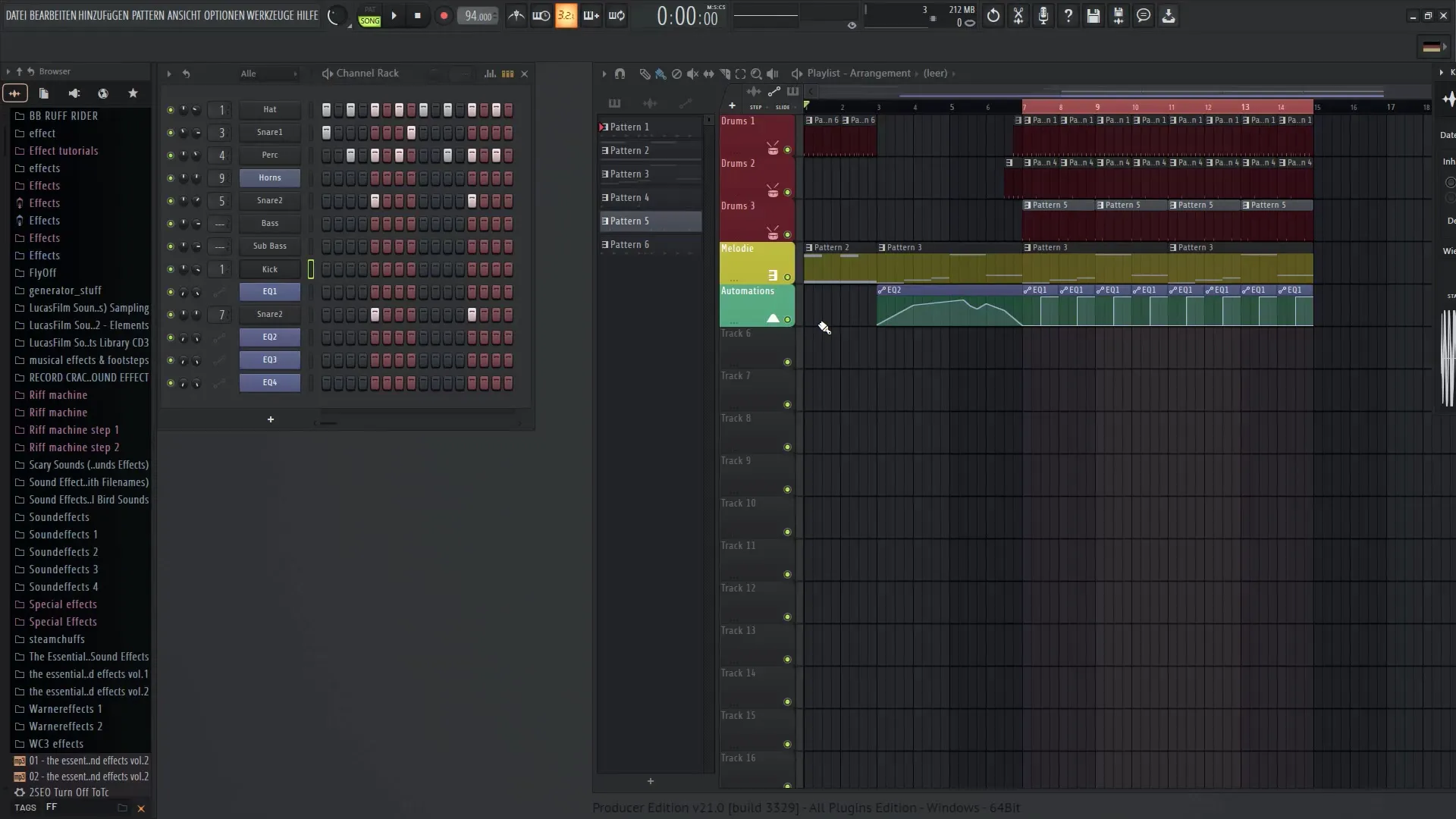Toggle the metronome click track icon

pos(517,17)
